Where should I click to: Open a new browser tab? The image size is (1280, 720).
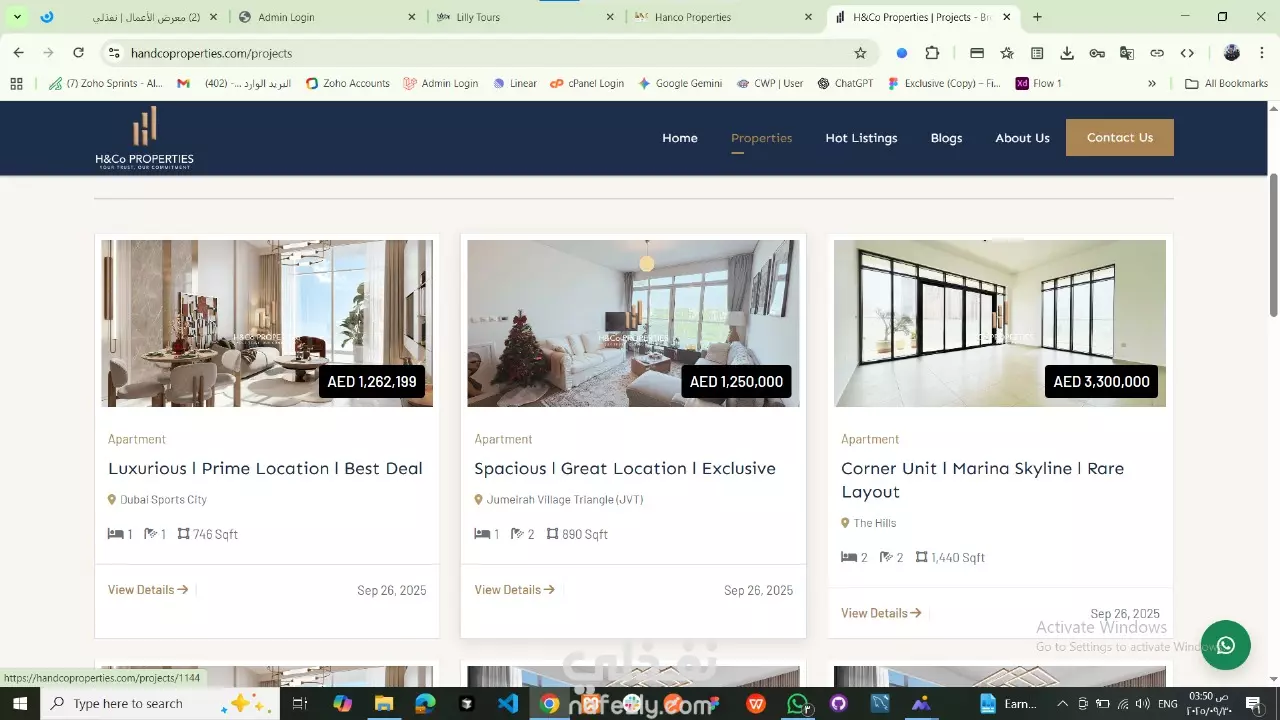pos(1037,17)
